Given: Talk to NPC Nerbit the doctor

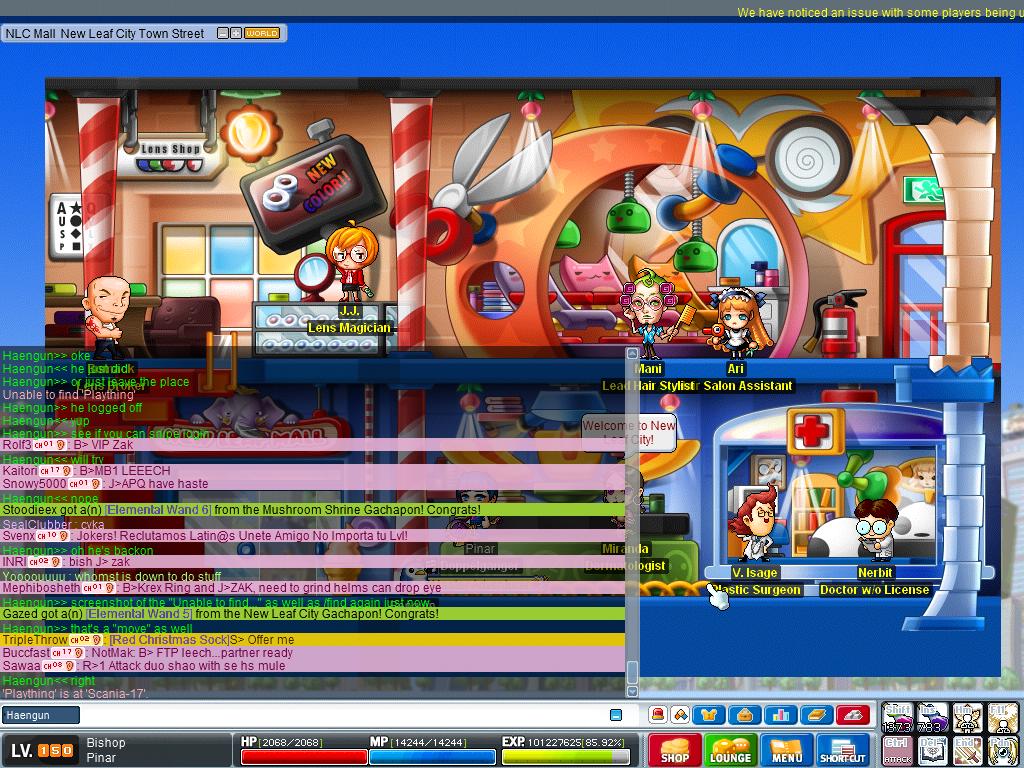Looking at the screenshot, I should pos(875,529).
